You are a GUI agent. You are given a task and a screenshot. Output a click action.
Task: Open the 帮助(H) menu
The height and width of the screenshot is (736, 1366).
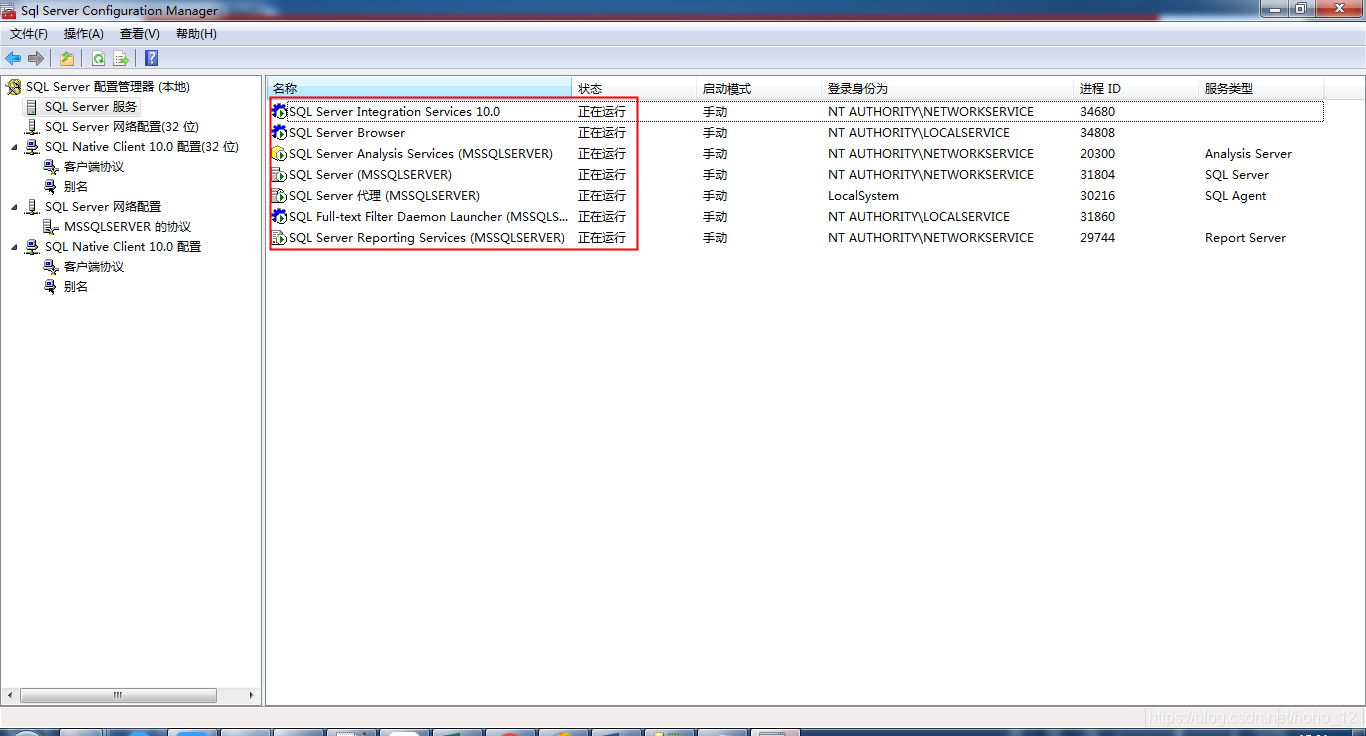[196, 34]
